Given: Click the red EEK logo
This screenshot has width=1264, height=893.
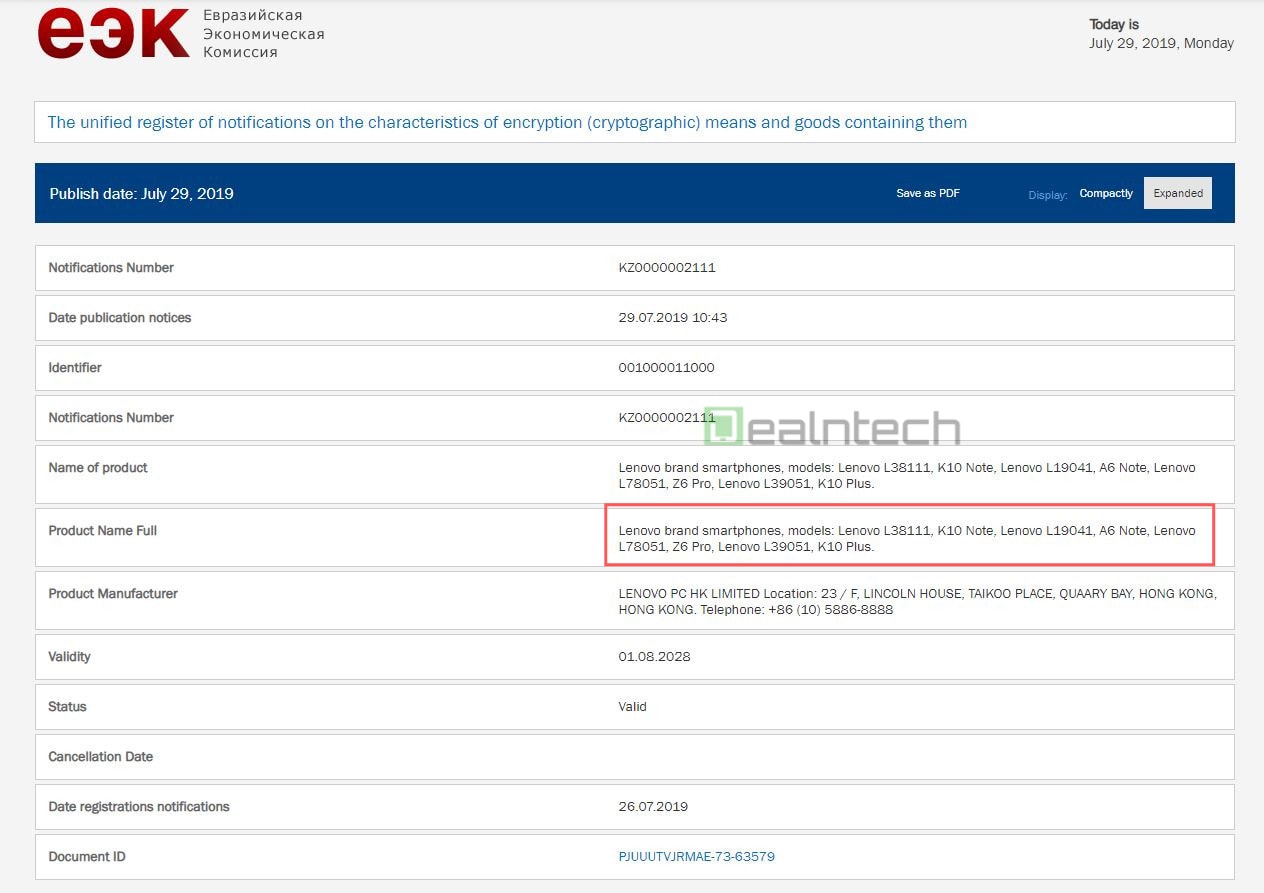Looking at the screenshot, I should point(113,34).
